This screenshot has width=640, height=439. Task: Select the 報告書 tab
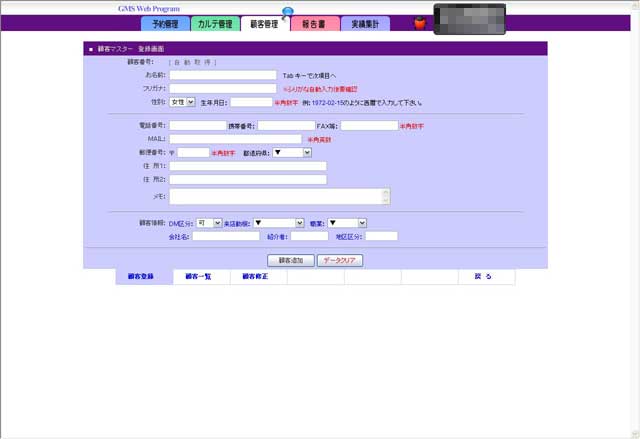(x=315, y=24)
